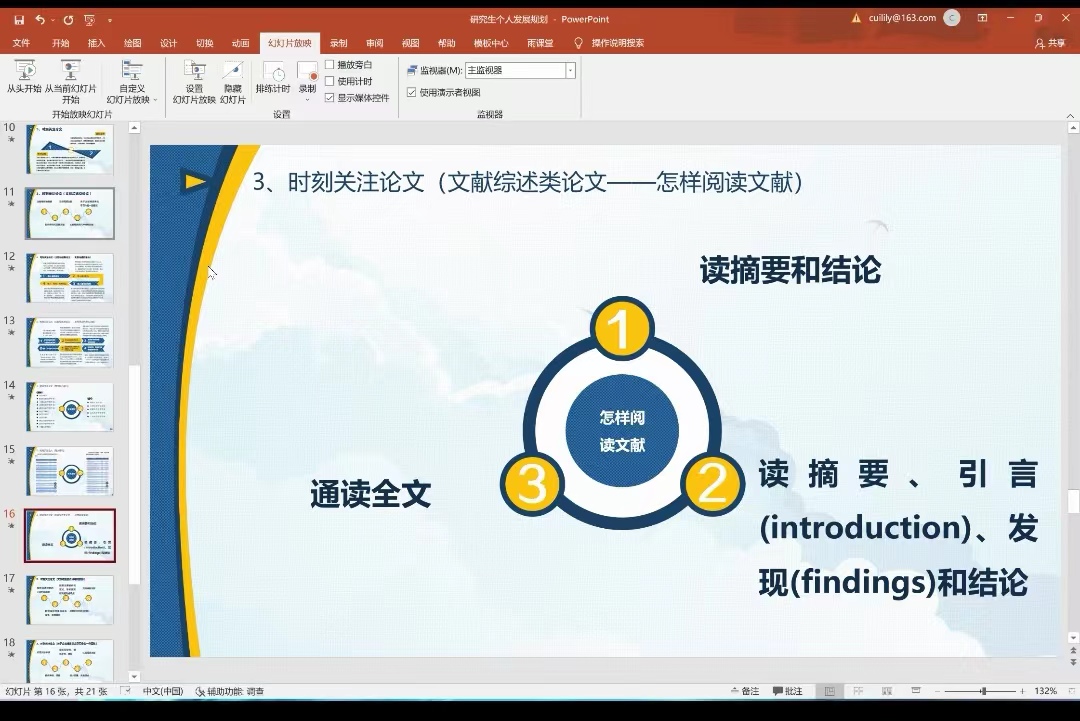Disable 使用演示者视图 checkbox
The height and width of the screenshot is (721, 1080).
(x=412, y=92)
